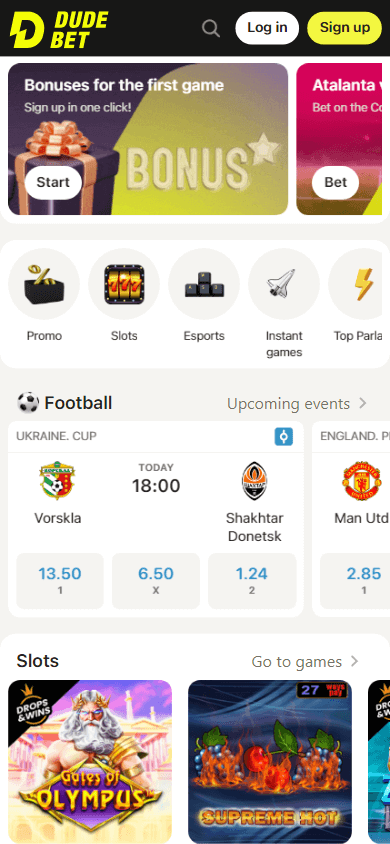Screen dimensions: 390x844
Task: Click Start on the bonus banner
Action: [53, 182]
